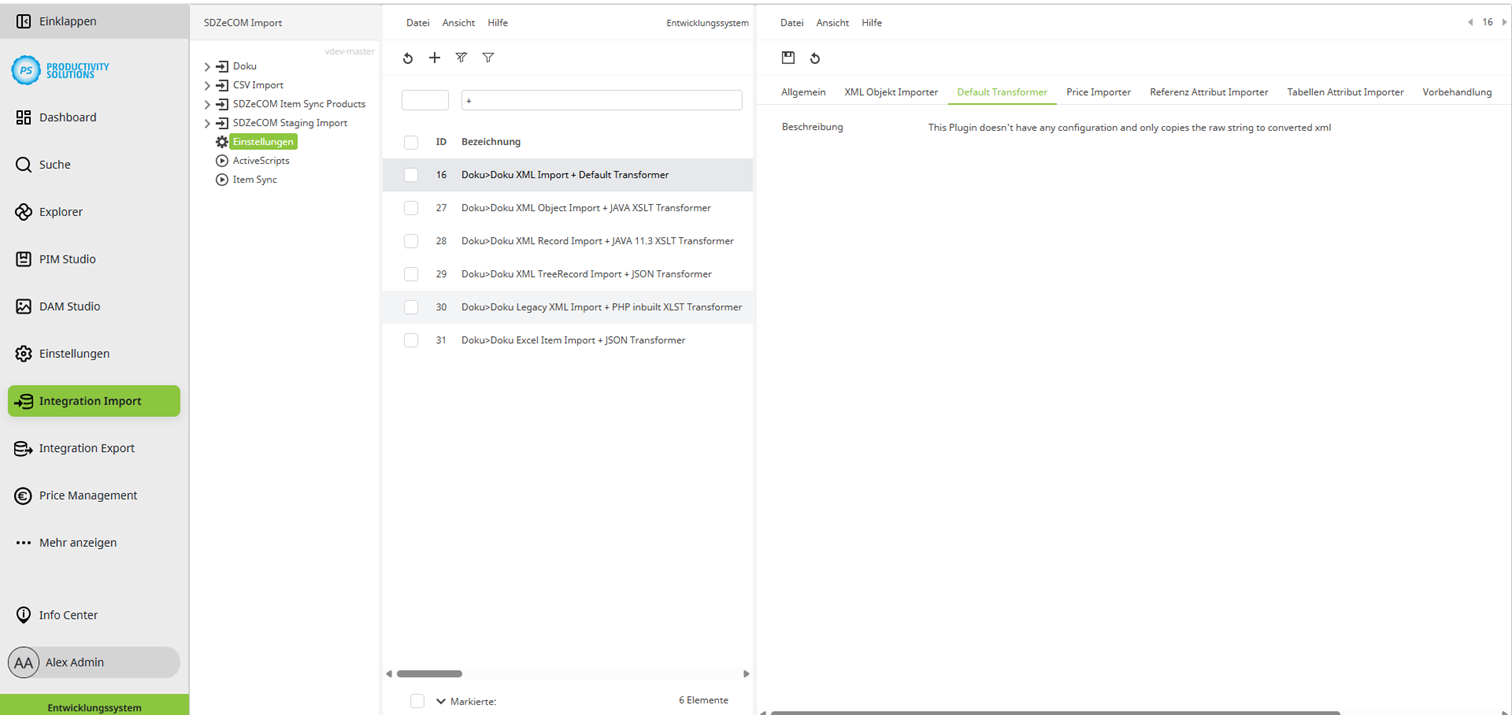Clear filters using the crossed funnel icon
The image size is (1512, 715).
461,58
